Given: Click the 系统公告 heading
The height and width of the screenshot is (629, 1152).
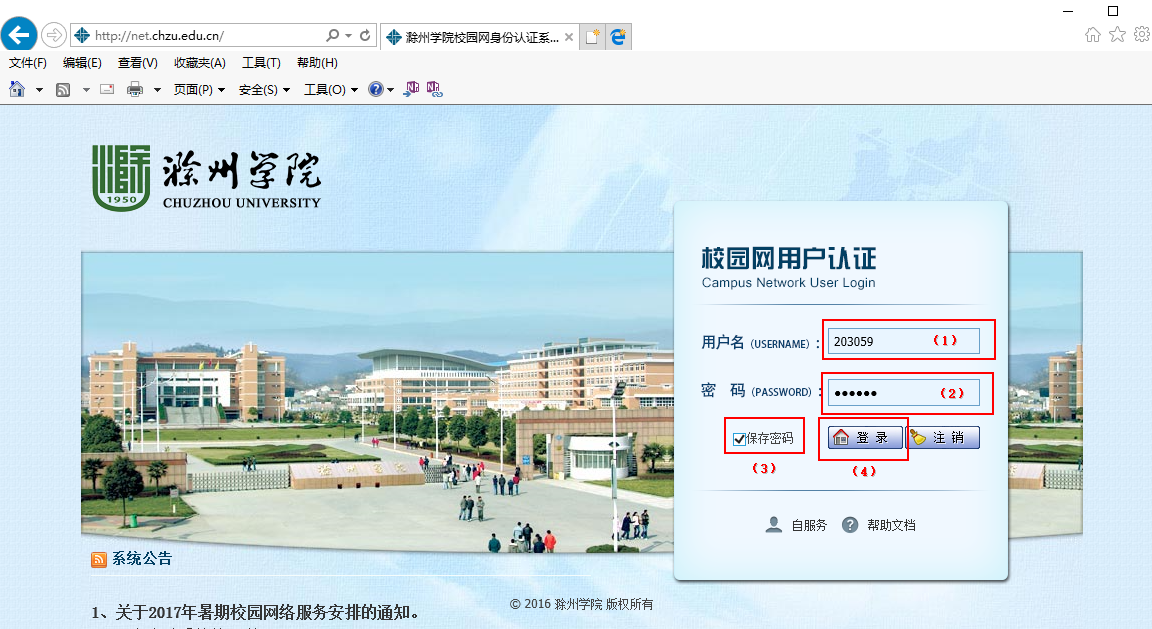Looking at the screenshot, I should pos(142,559).
